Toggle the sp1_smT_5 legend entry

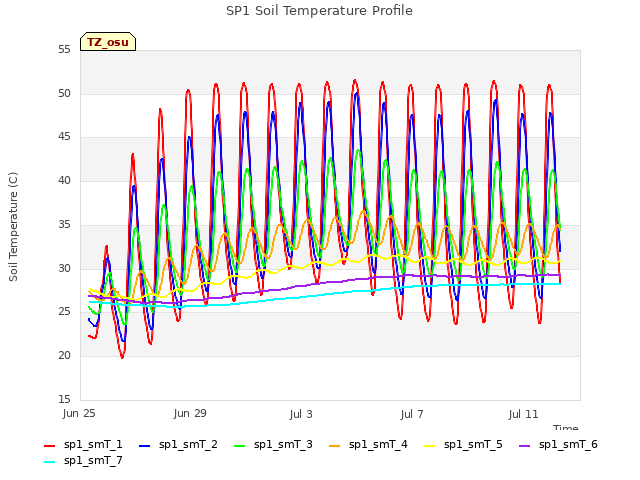(x=463, y=444)
